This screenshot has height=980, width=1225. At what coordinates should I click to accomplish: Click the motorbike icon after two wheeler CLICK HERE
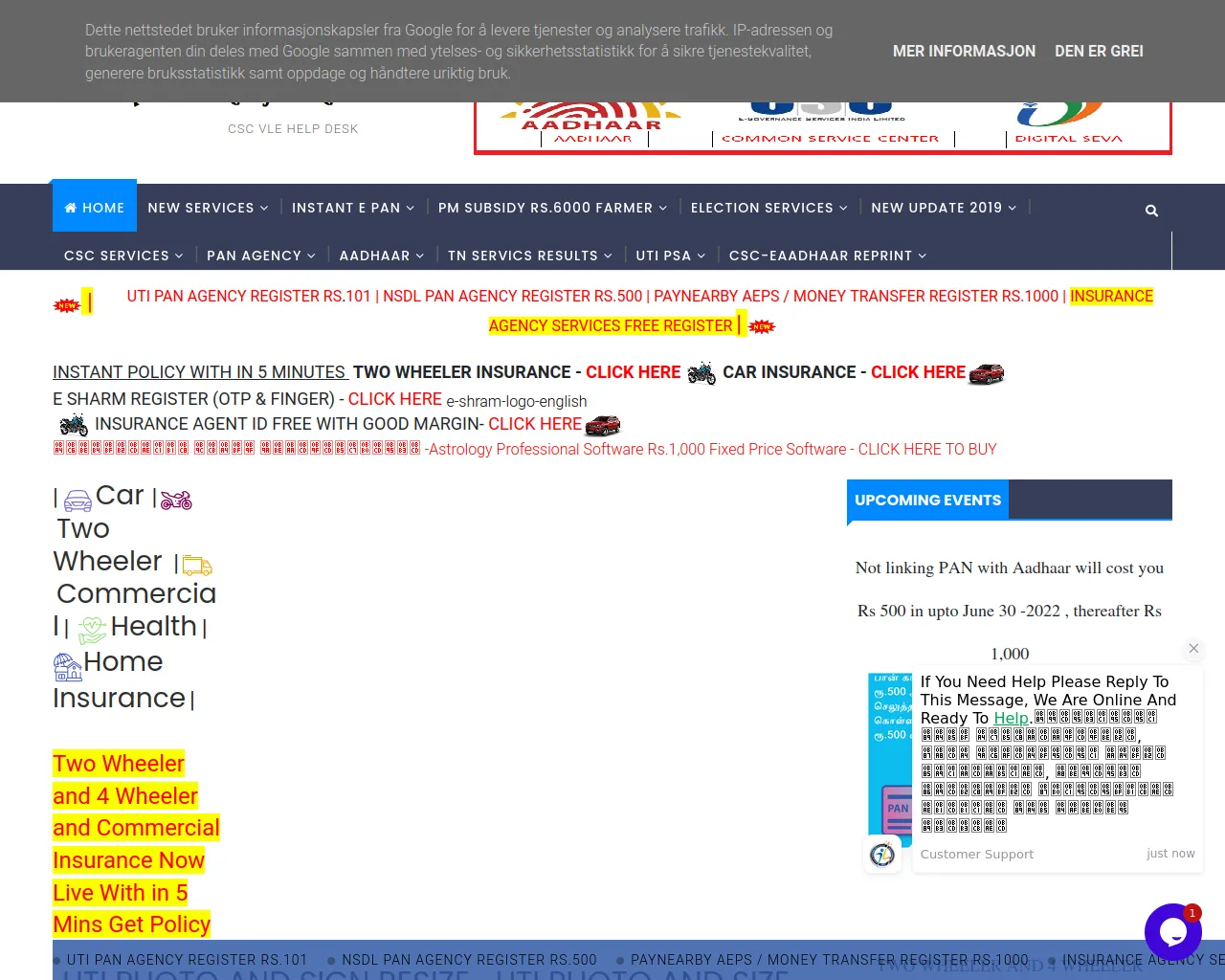pos(702,372)
